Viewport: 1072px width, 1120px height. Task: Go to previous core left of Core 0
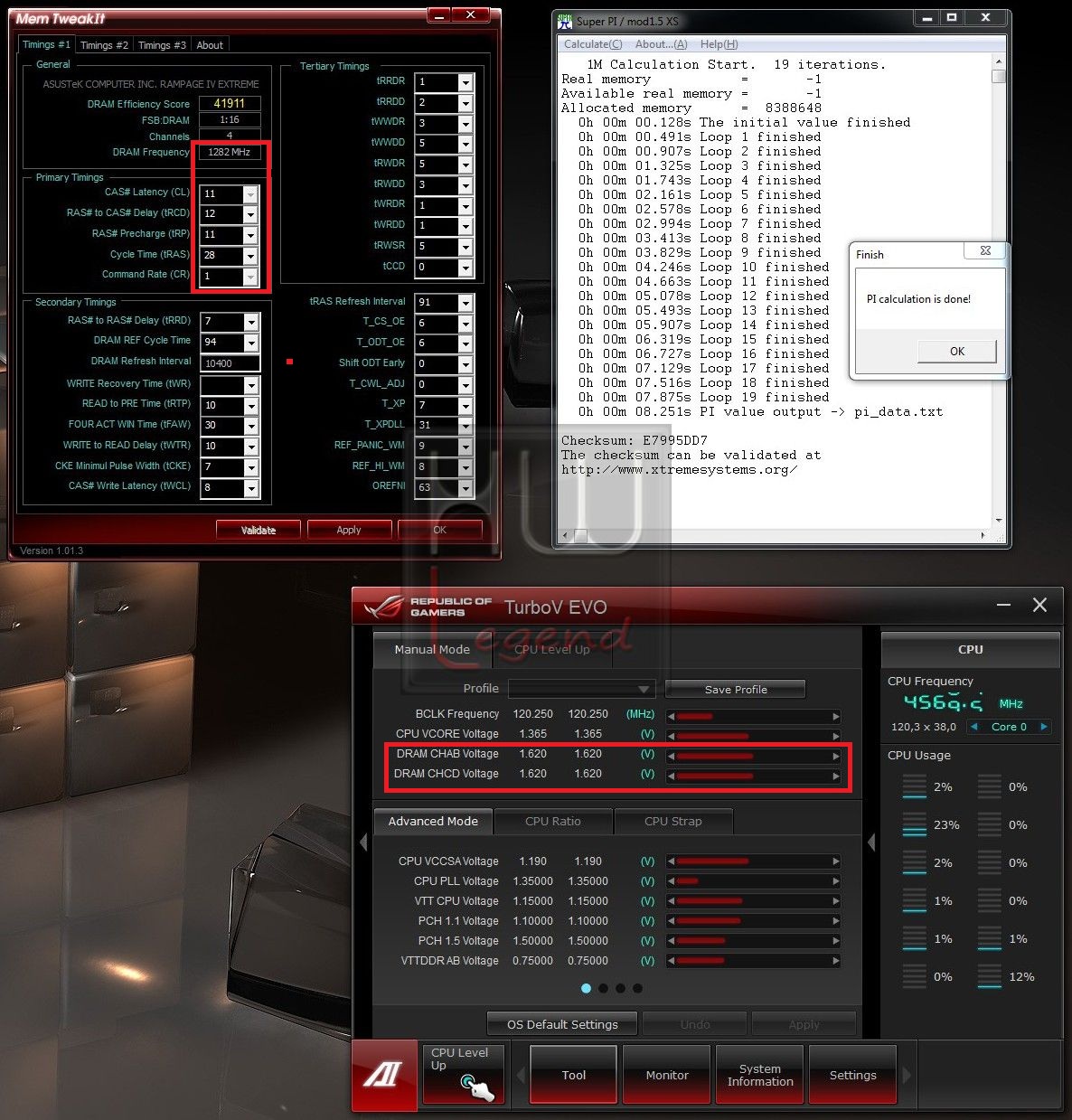tap(973, 727)
